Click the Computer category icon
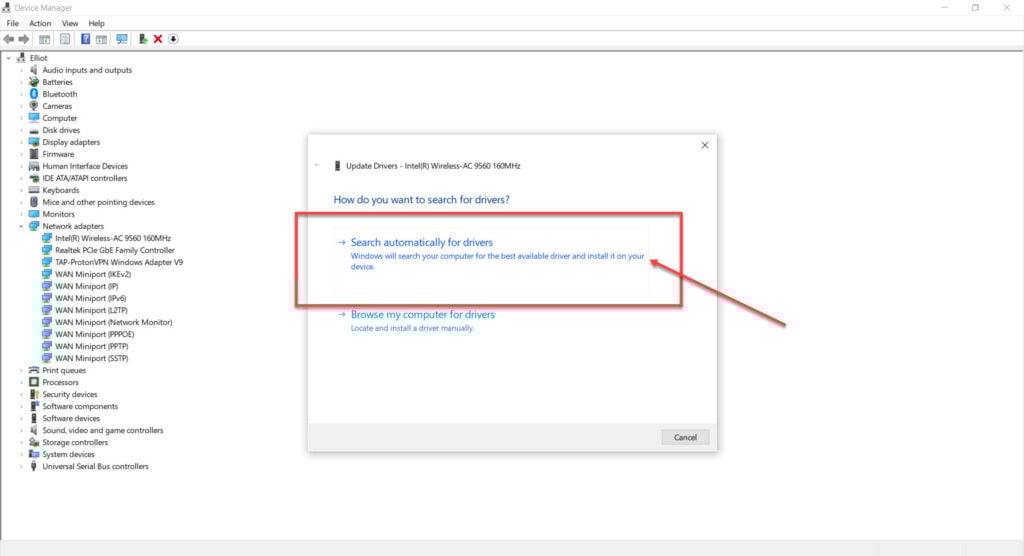This screenshot has width=1024, height=556. 34,118
